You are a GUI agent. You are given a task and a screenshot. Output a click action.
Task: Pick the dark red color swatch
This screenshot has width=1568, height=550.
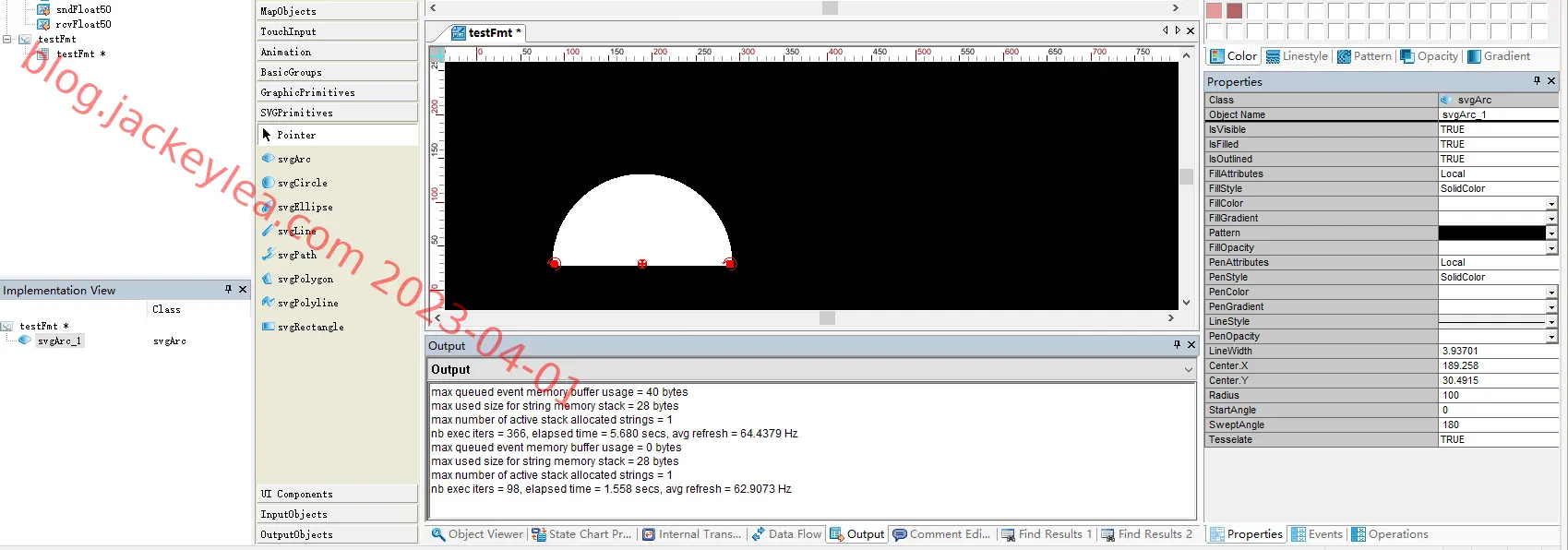(x=1234, y=11)
